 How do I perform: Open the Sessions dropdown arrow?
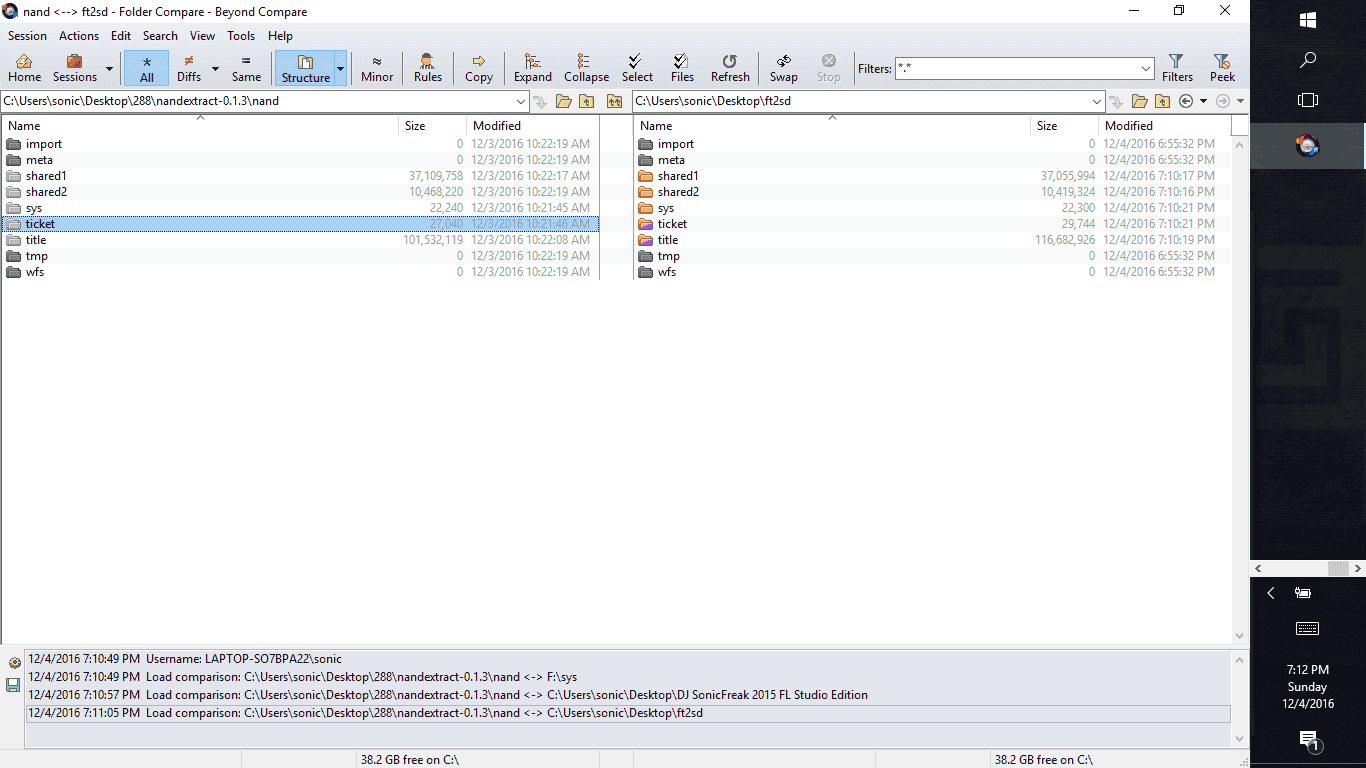click(x=109, y=69)
